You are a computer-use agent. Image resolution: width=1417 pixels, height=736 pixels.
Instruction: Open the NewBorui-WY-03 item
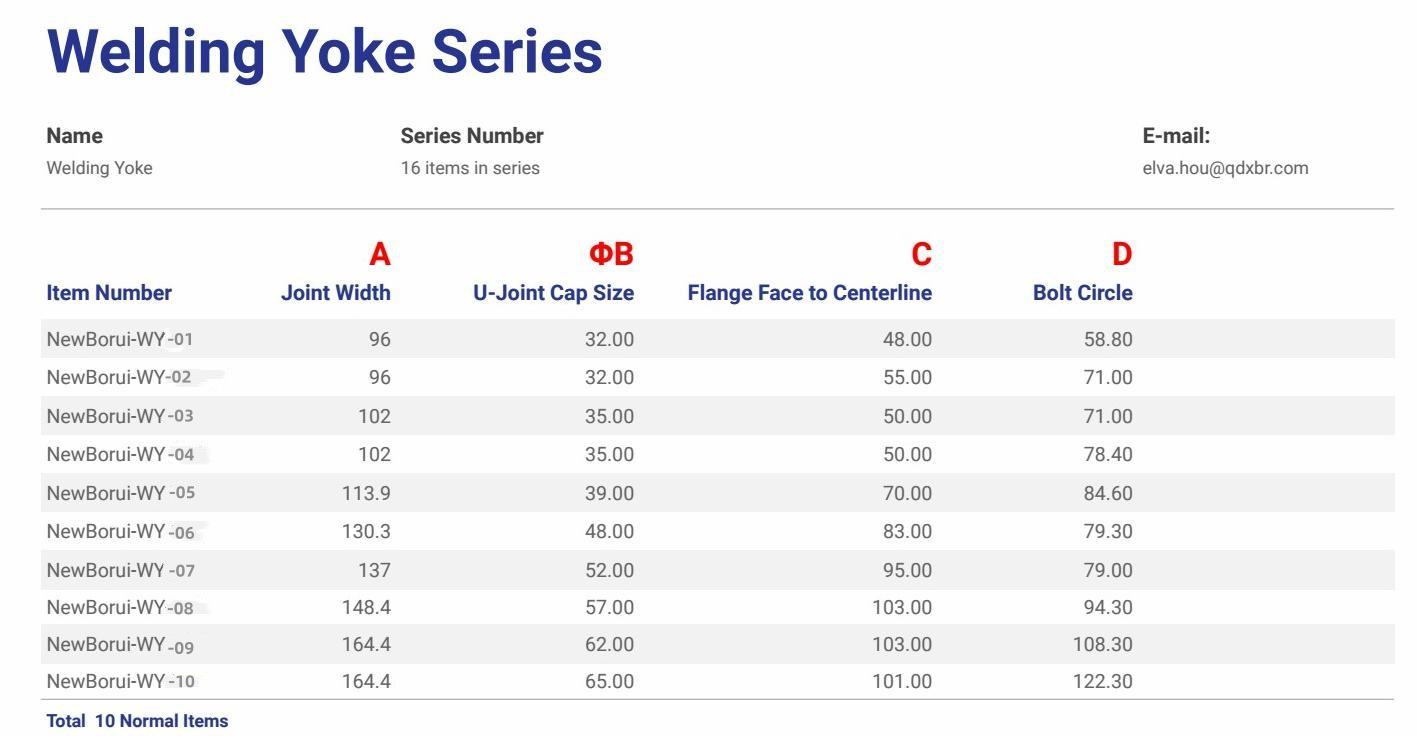120,416
